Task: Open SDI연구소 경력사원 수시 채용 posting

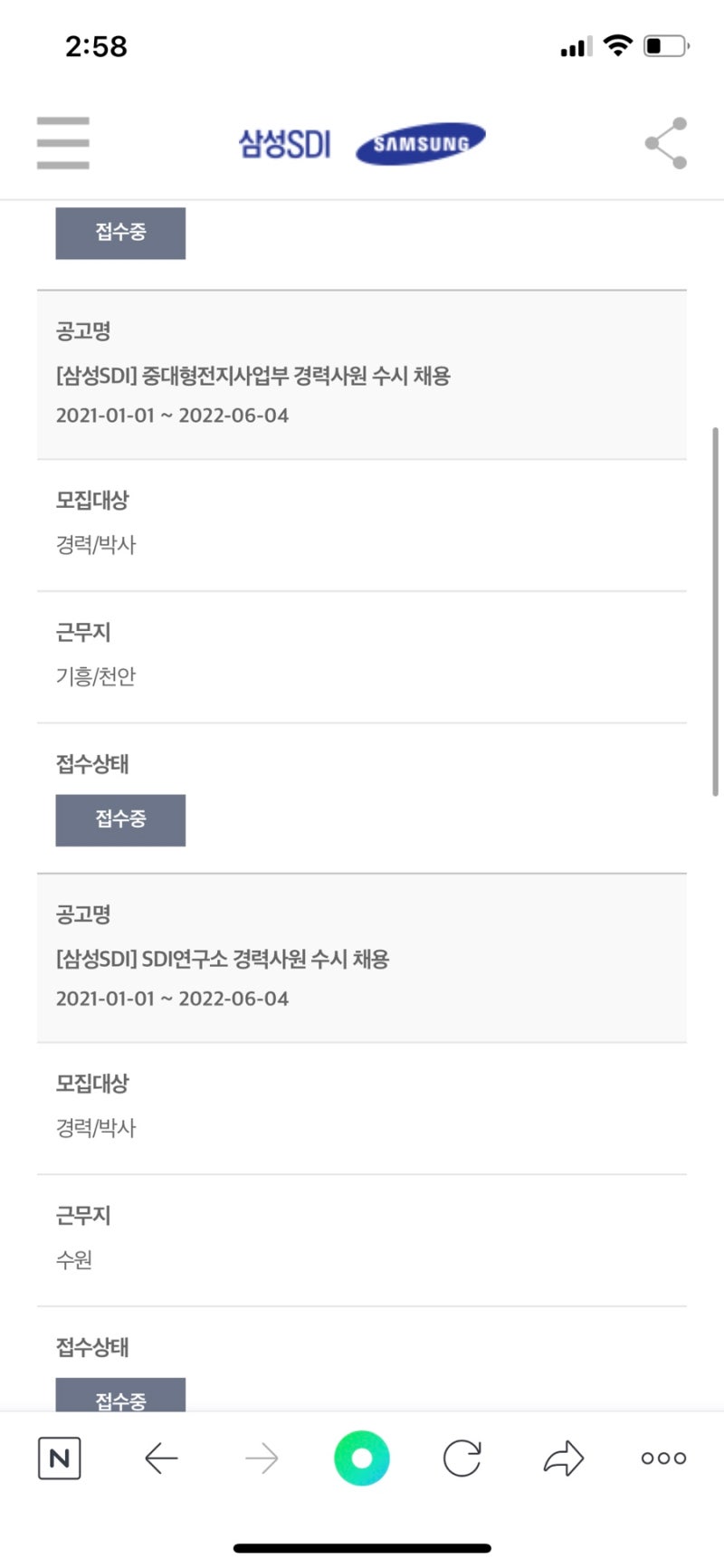Action: [223, 959]
